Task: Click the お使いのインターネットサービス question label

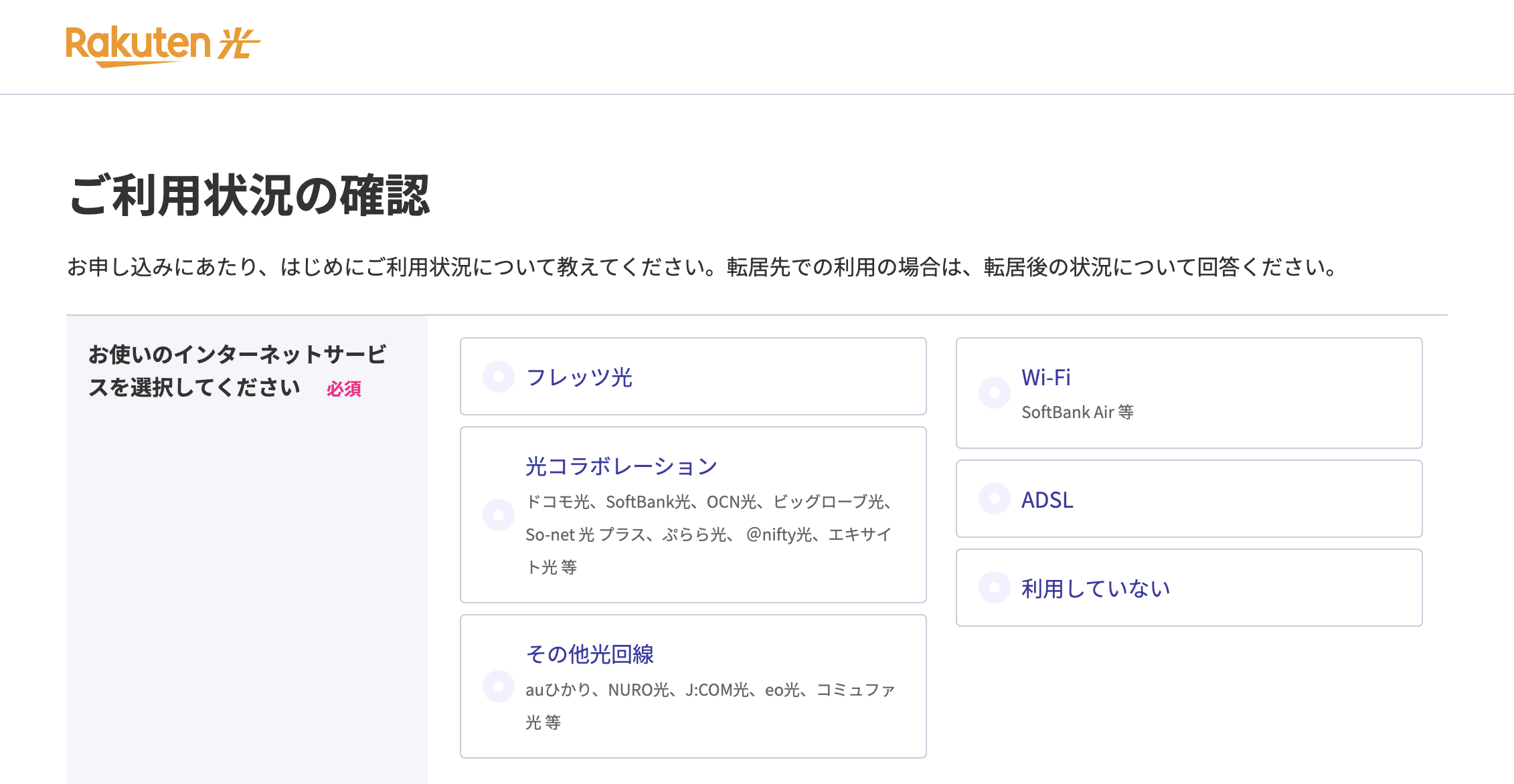Action: [237, 371]
